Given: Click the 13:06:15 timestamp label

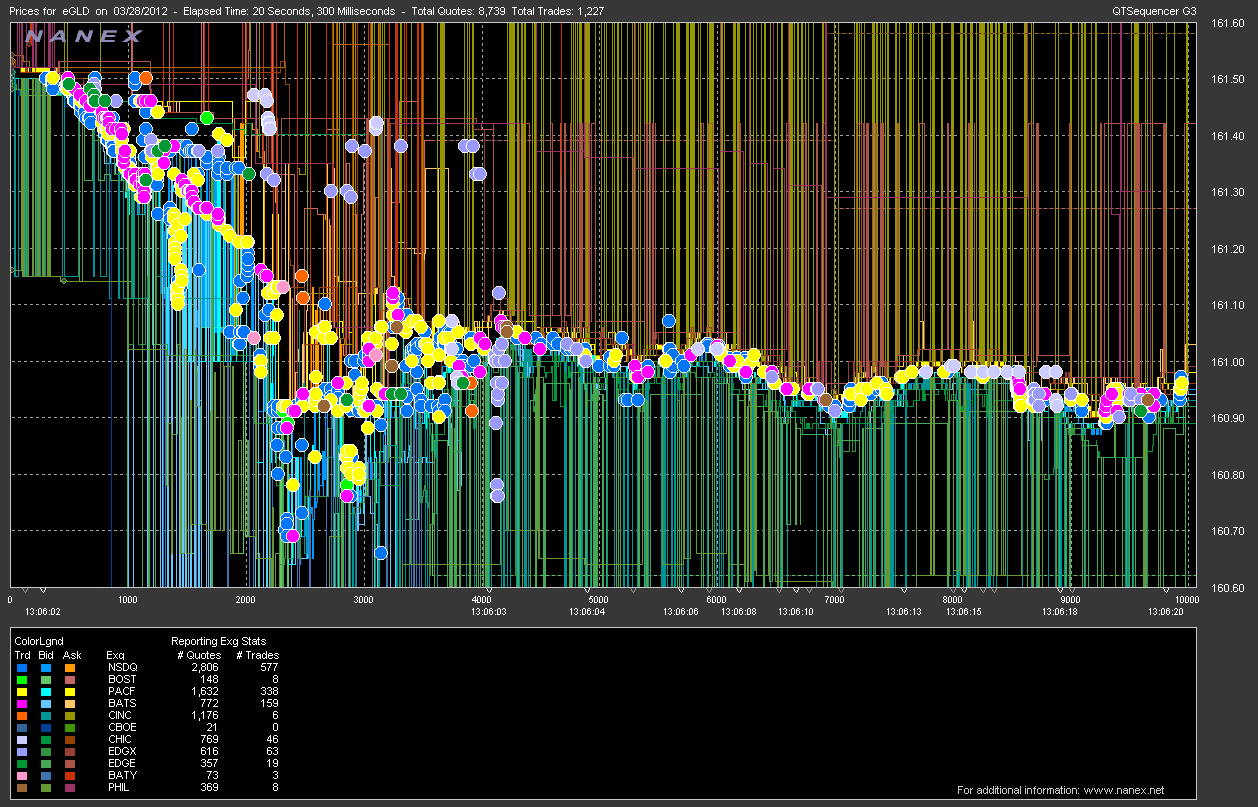Looking at the screenshot, I should pyautogui.click(x=964, y=610).
